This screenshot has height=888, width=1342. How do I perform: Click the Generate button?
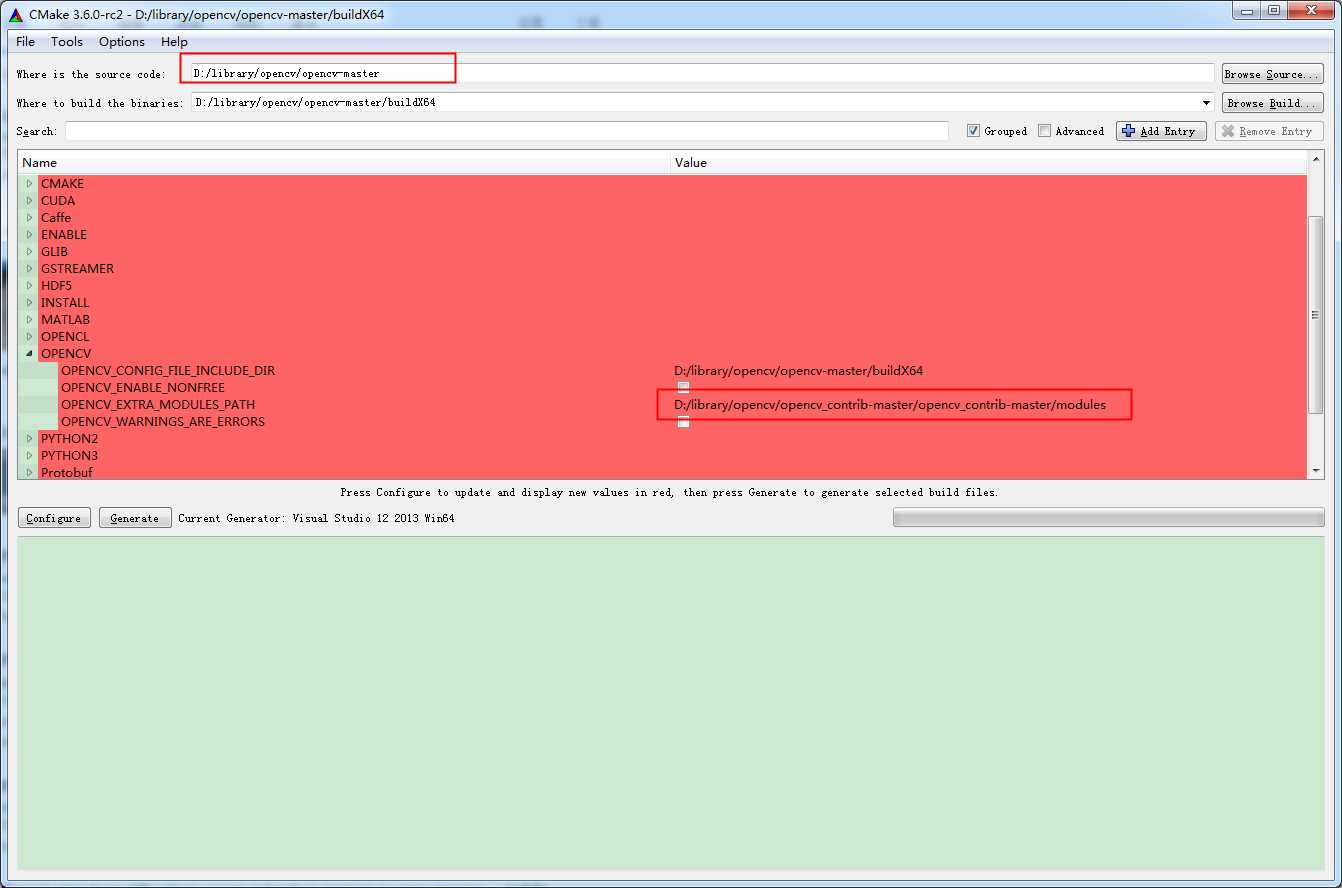click(135, 518)
